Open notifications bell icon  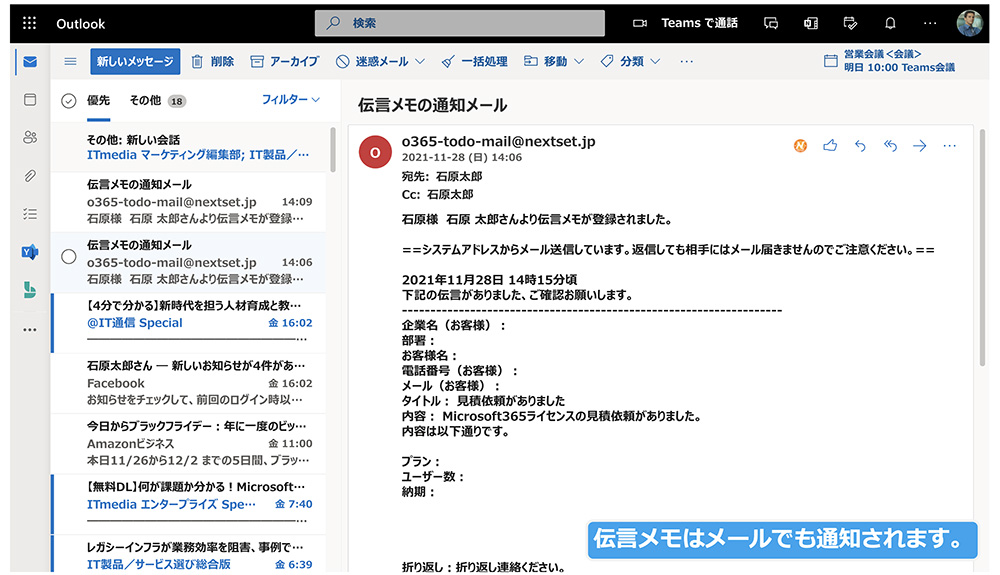pyautogui.click(x=890, y=24)
